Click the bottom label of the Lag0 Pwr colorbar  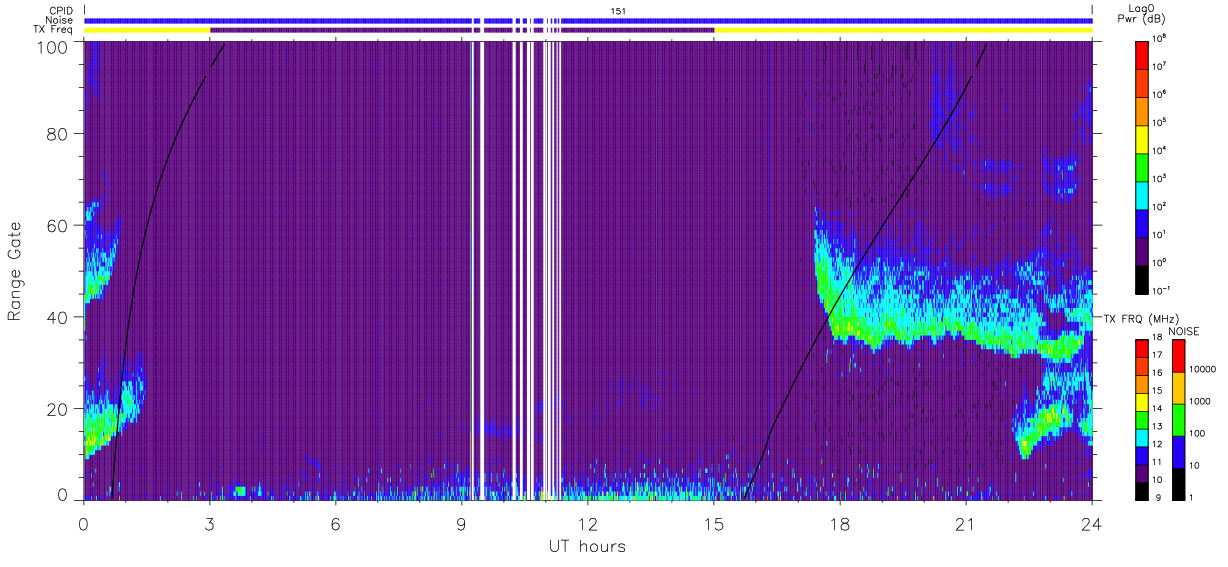[1163, 292]
